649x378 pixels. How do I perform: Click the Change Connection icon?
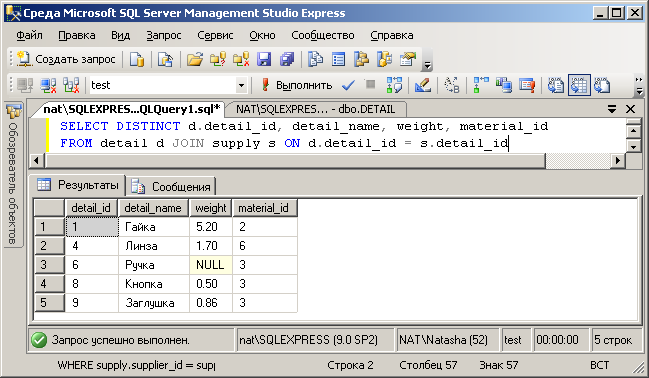71,85
